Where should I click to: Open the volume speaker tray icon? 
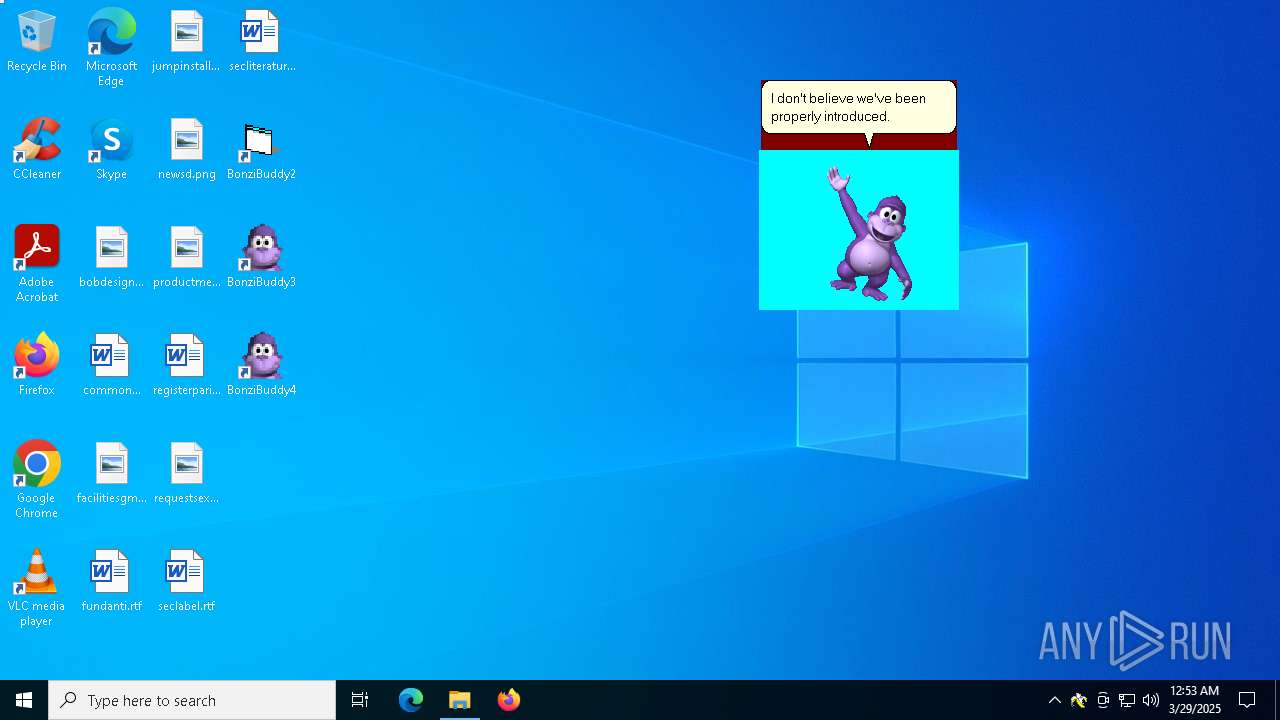(x=1151, y=700)
